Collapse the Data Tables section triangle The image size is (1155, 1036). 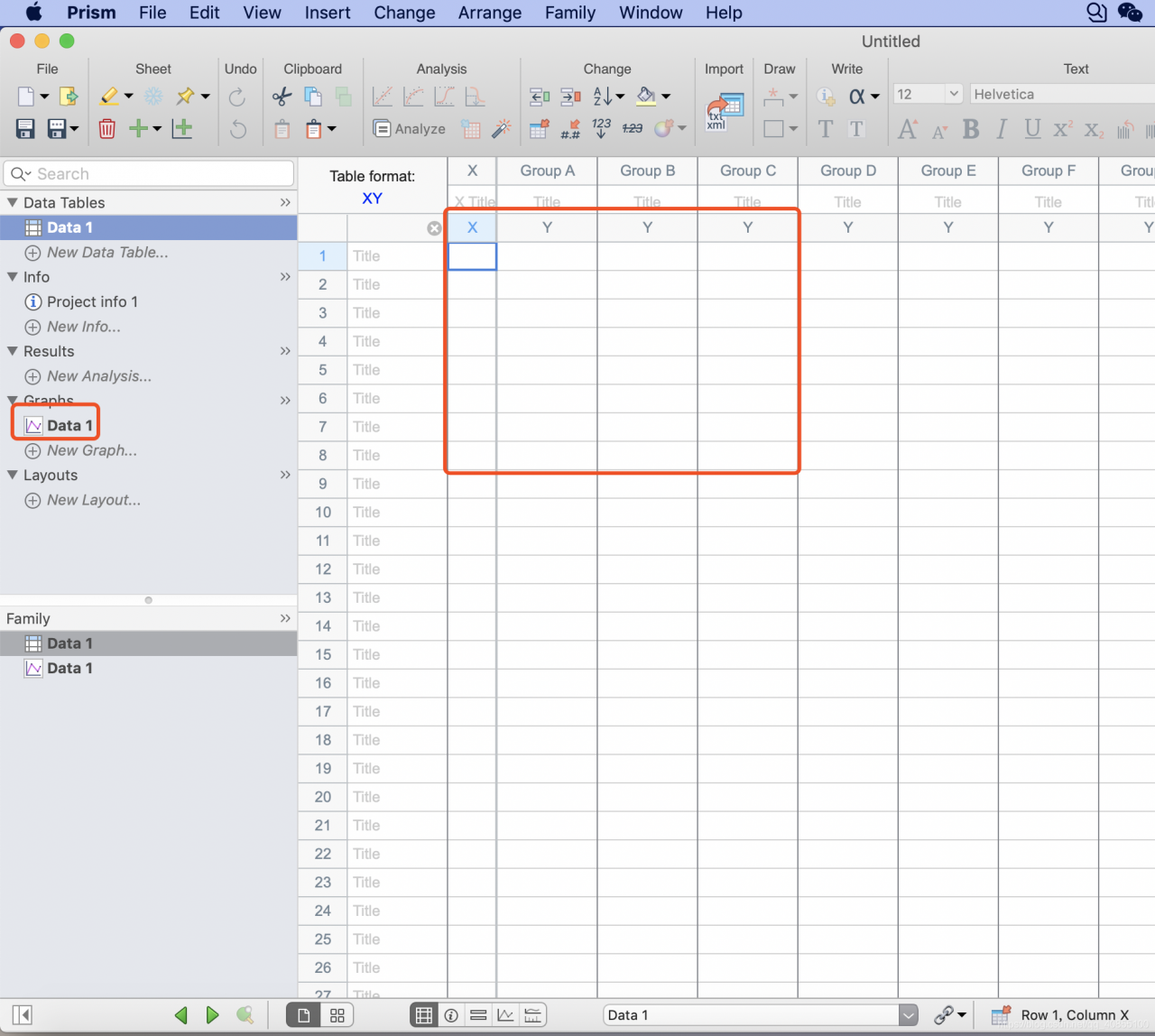tap(13, 202)
